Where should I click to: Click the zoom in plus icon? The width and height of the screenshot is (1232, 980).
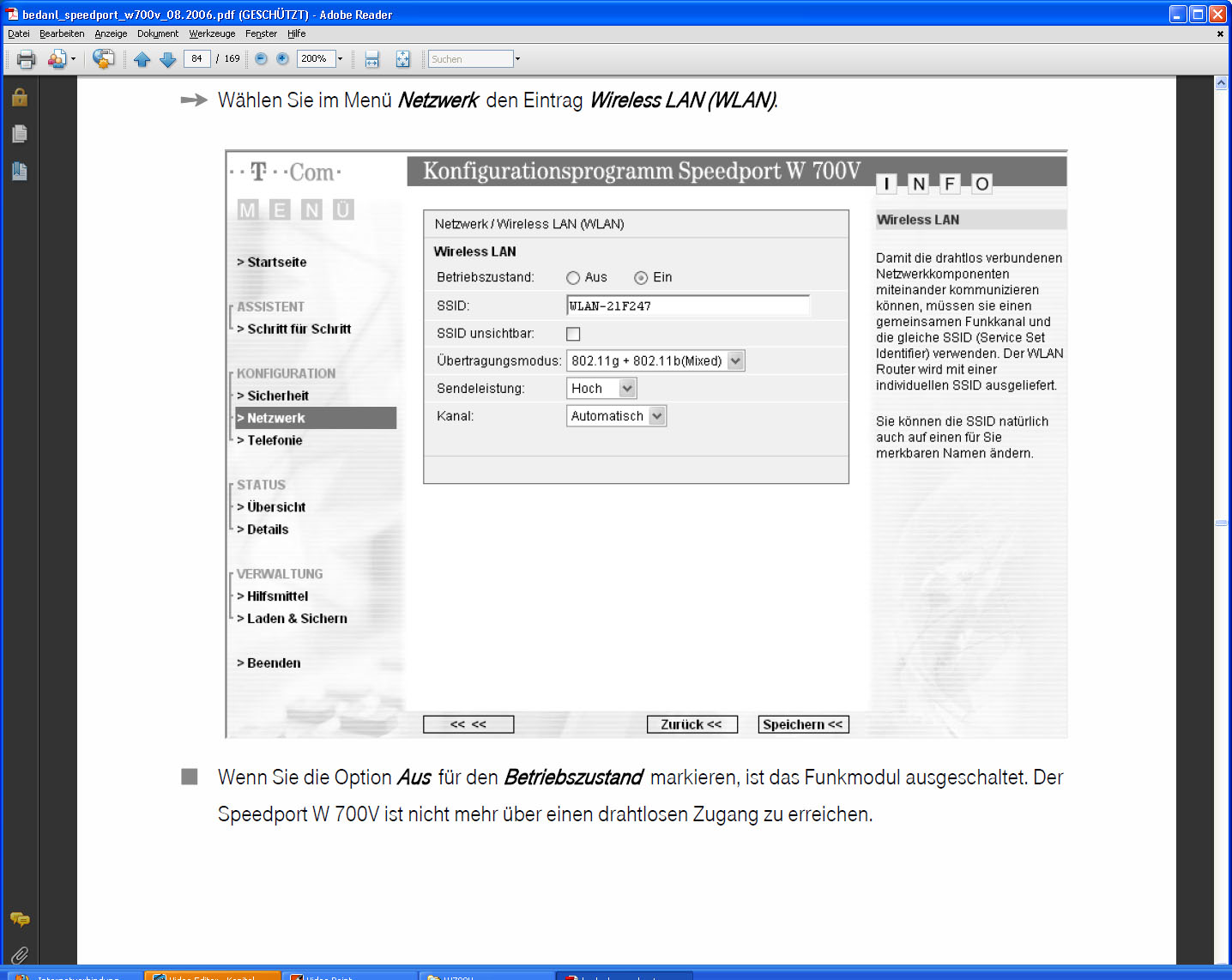click(x=282, y=58)
